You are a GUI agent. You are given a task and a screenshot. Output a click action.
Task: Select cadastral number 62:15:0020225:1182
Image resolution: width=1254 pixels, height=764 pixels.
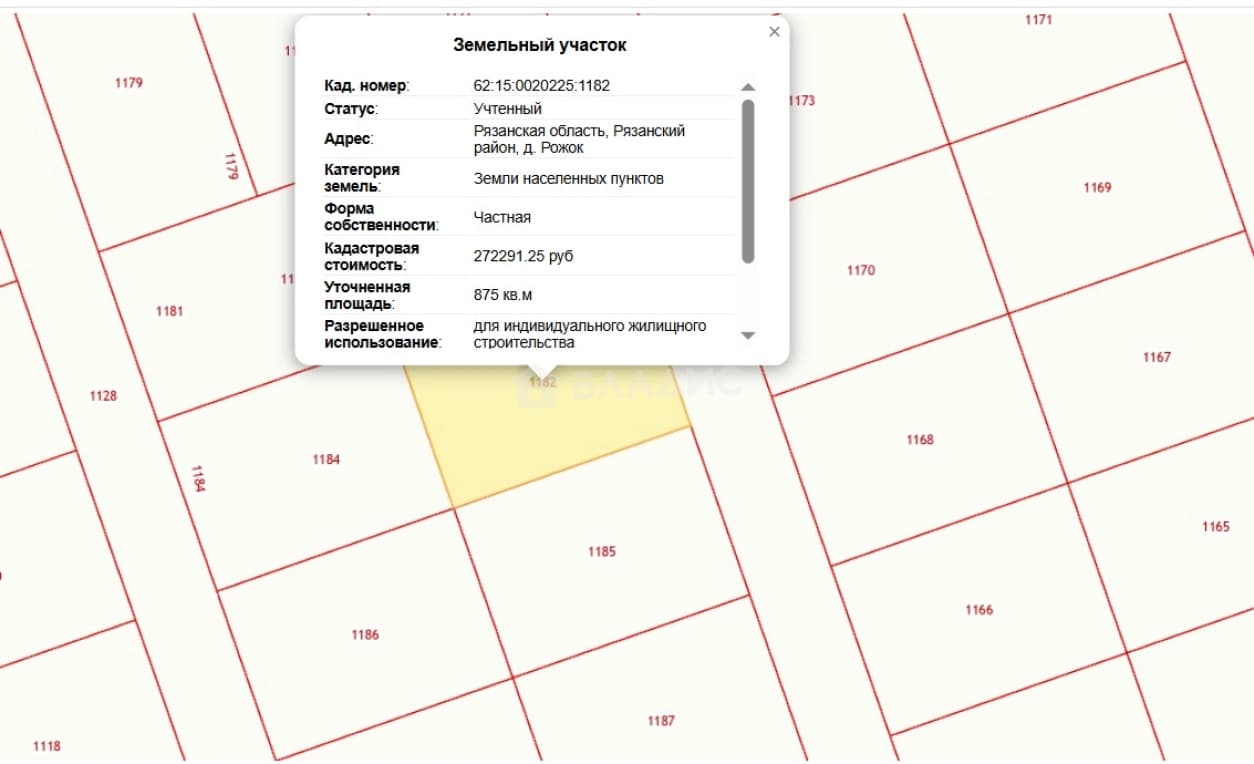[541, 86]
